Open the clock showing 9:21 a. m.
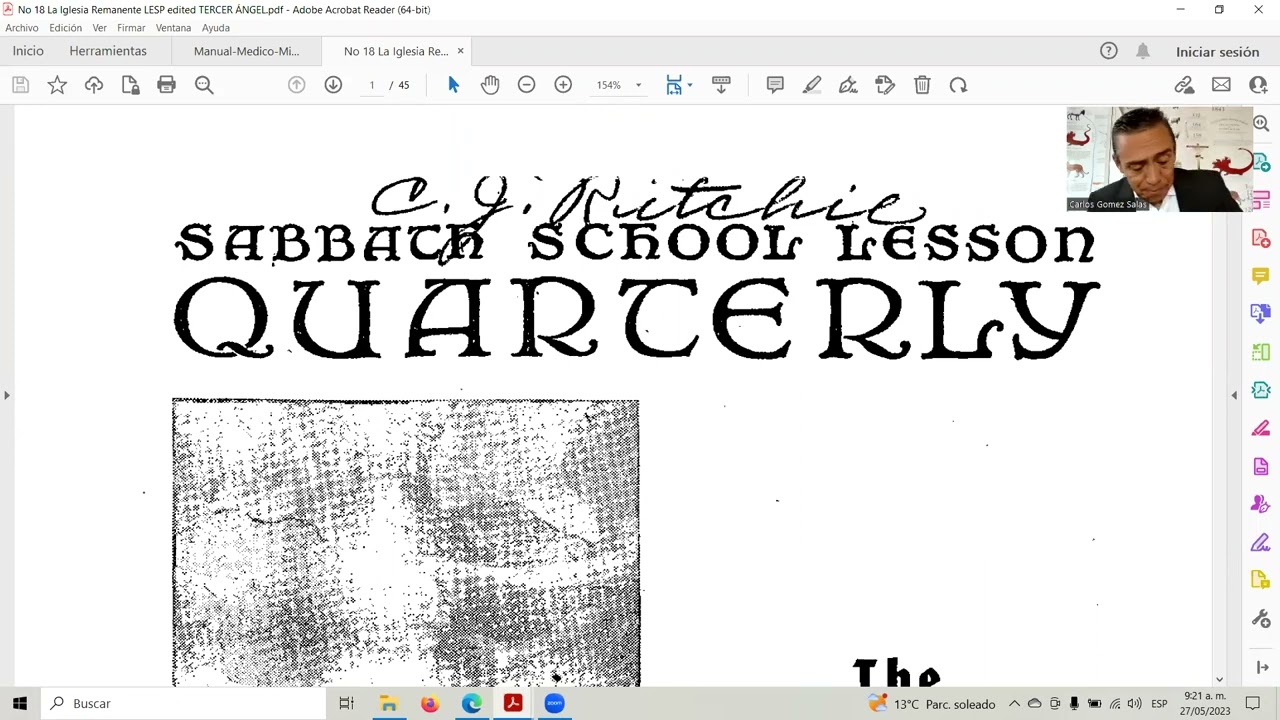 coord(1204,703)
